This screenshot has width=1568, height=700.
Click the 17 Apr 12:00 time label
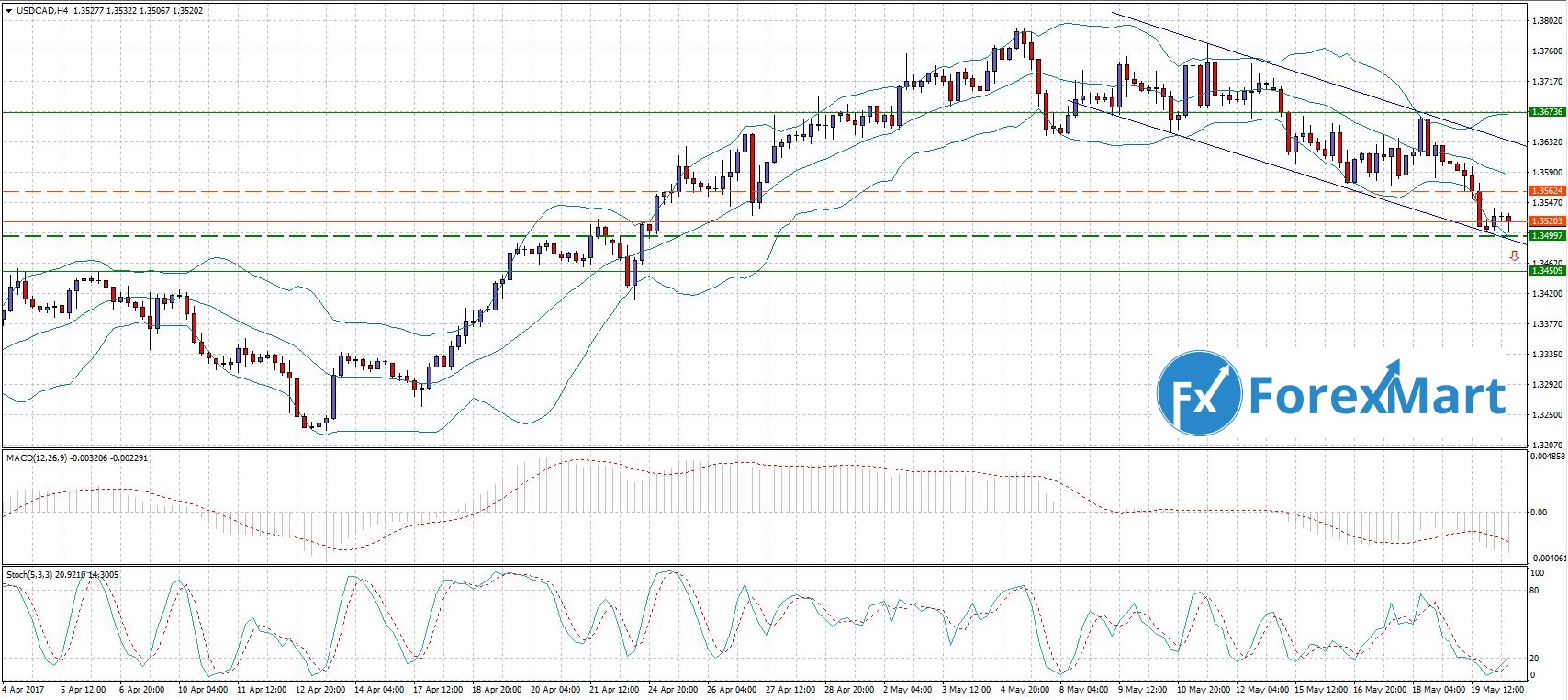tap(438, 689)
